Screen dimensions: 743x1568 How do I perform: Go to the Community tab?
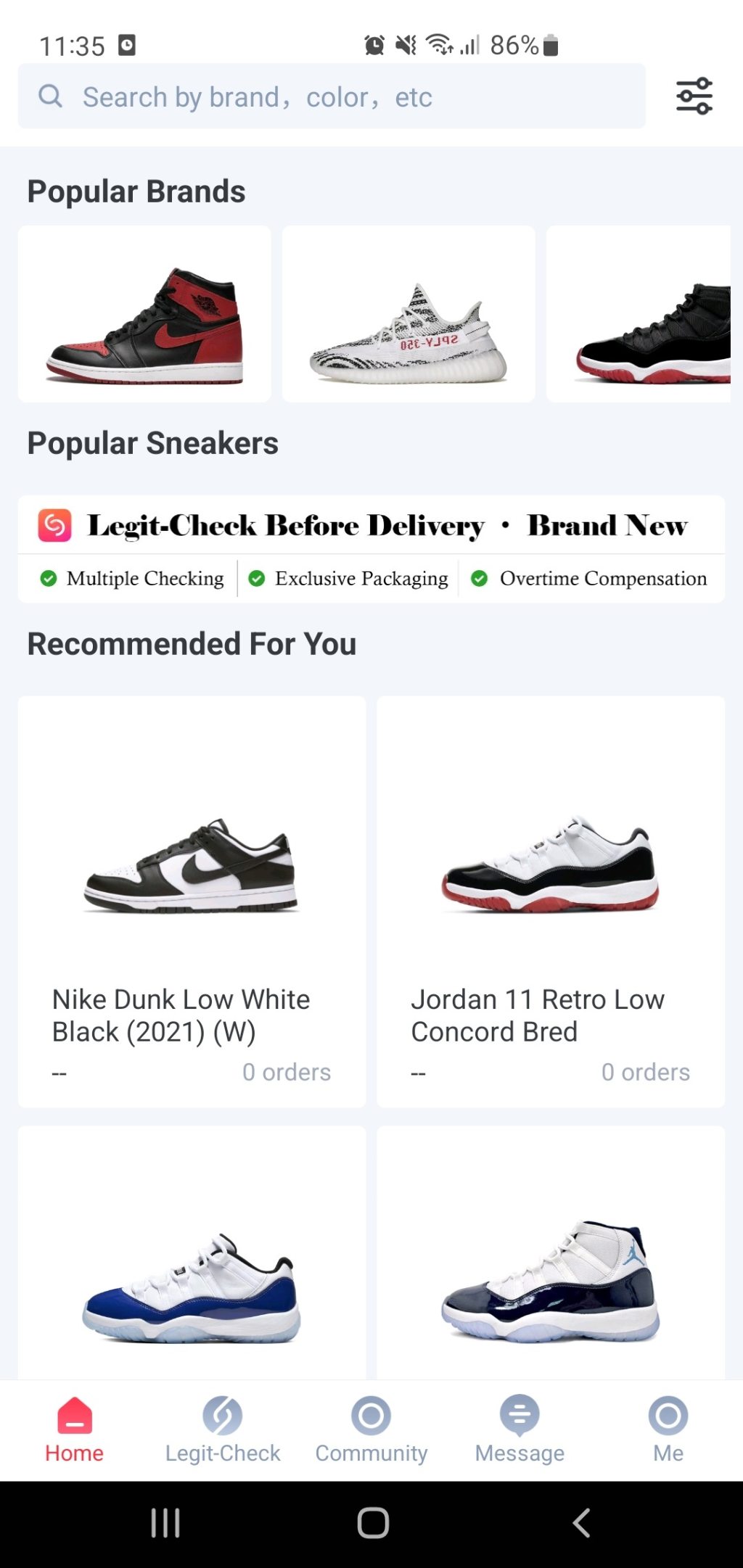click(x=371, y=1429)
